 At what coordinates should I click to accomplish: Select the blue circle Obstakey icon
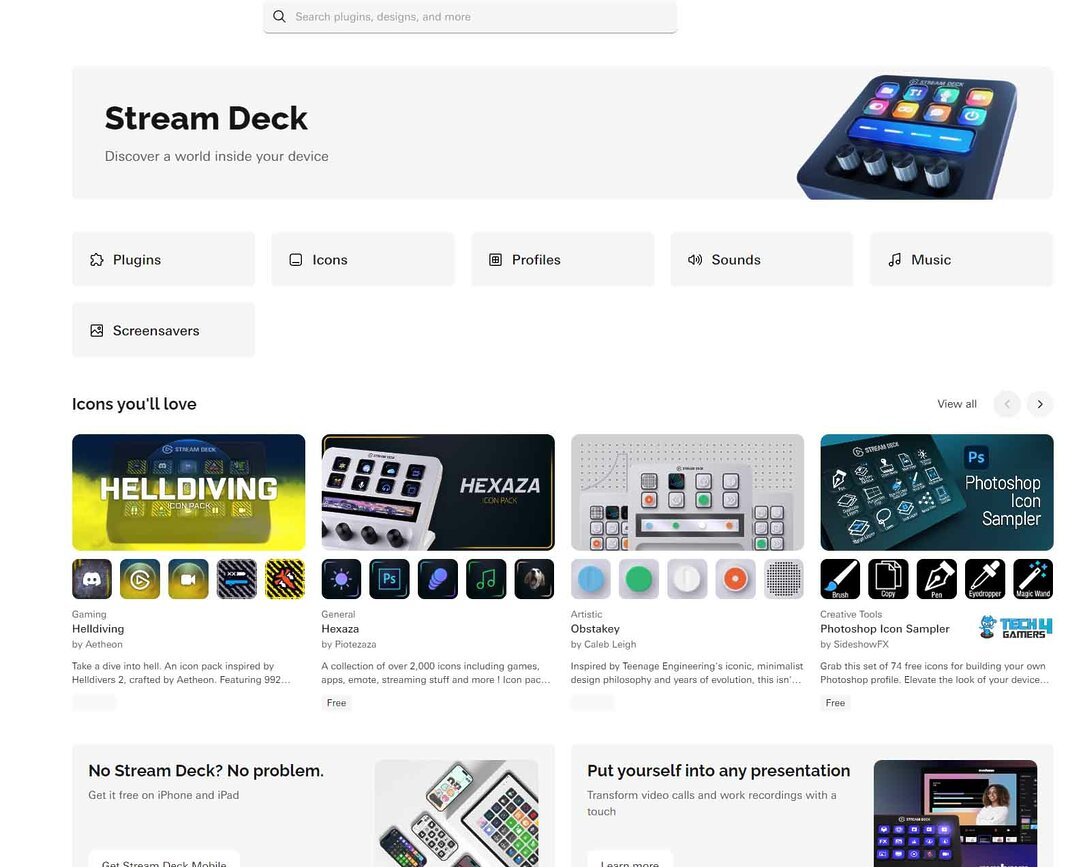pos(591,579)
